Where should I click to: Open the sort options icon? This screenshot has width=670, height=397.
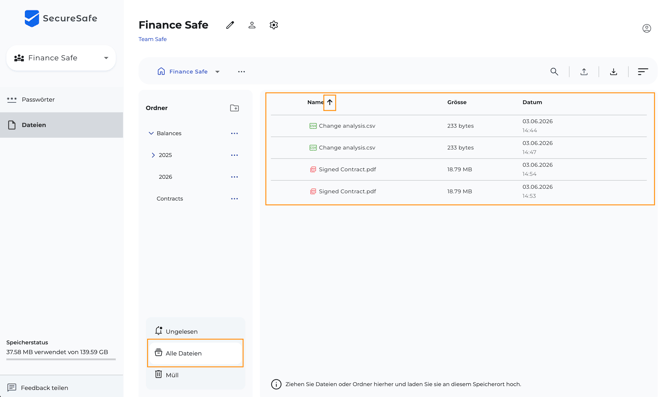point(643,72)
